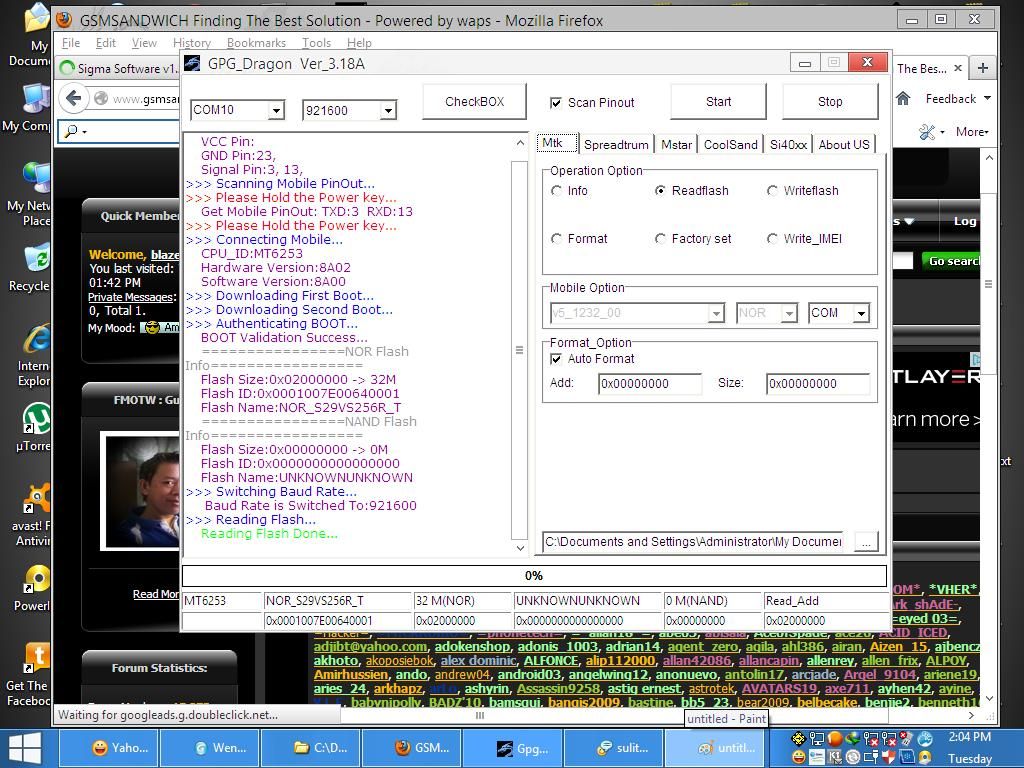Viewport: 1024px width, 768px height.
Task: Select the Writeflash radio option
Action: click(772, 191)
